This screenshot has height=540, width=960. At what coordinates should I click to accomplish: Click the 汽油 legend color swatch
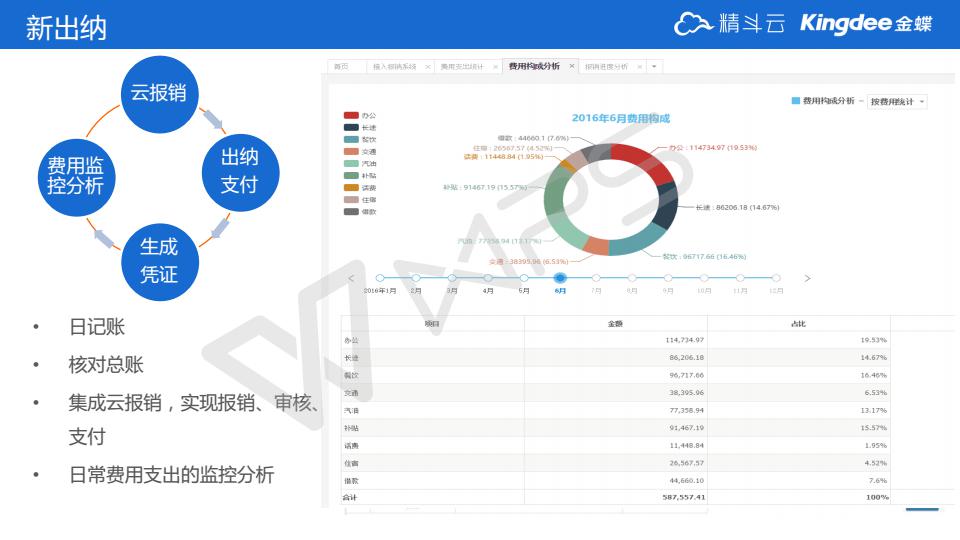pos(351,163)
